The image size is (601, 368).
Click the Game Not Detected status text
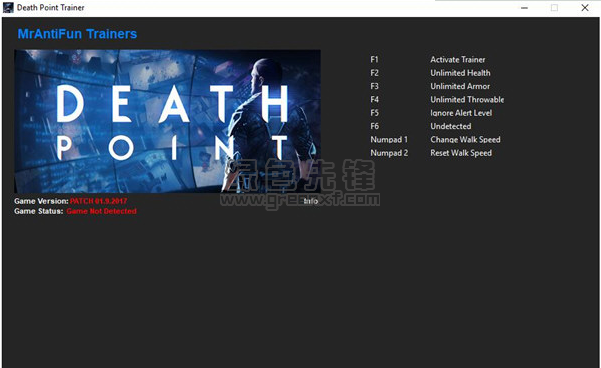pyautogui.click(x=102, y=211)
